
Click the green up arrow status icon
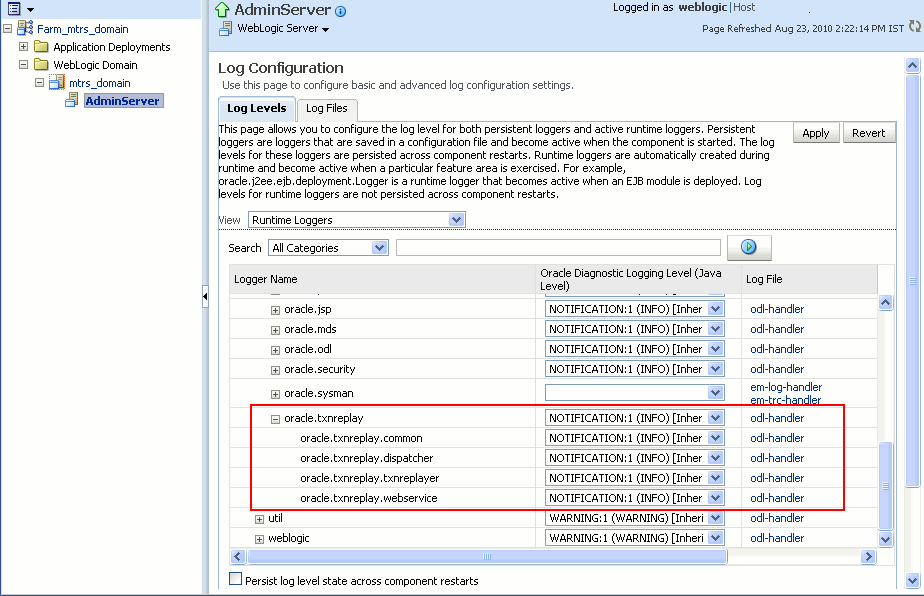(222, 9)
